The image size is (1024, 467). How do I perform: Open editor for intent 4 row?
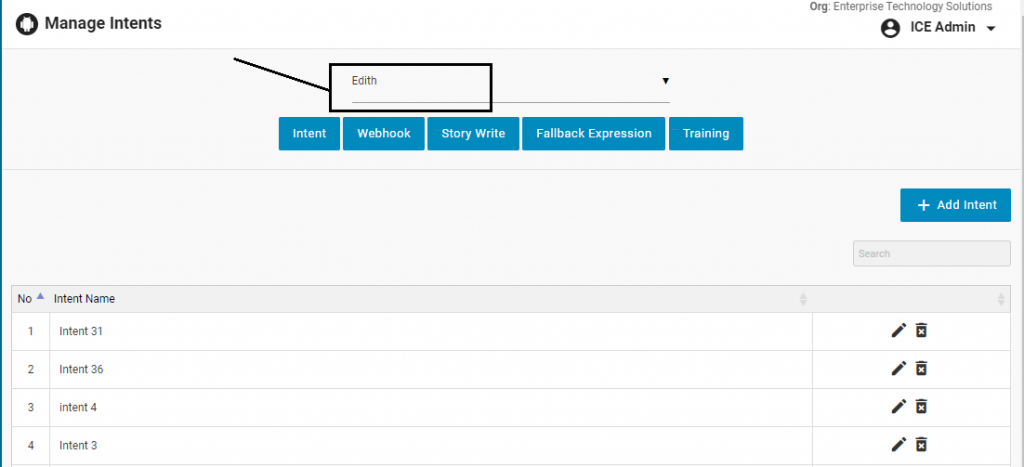coord(898,407)
